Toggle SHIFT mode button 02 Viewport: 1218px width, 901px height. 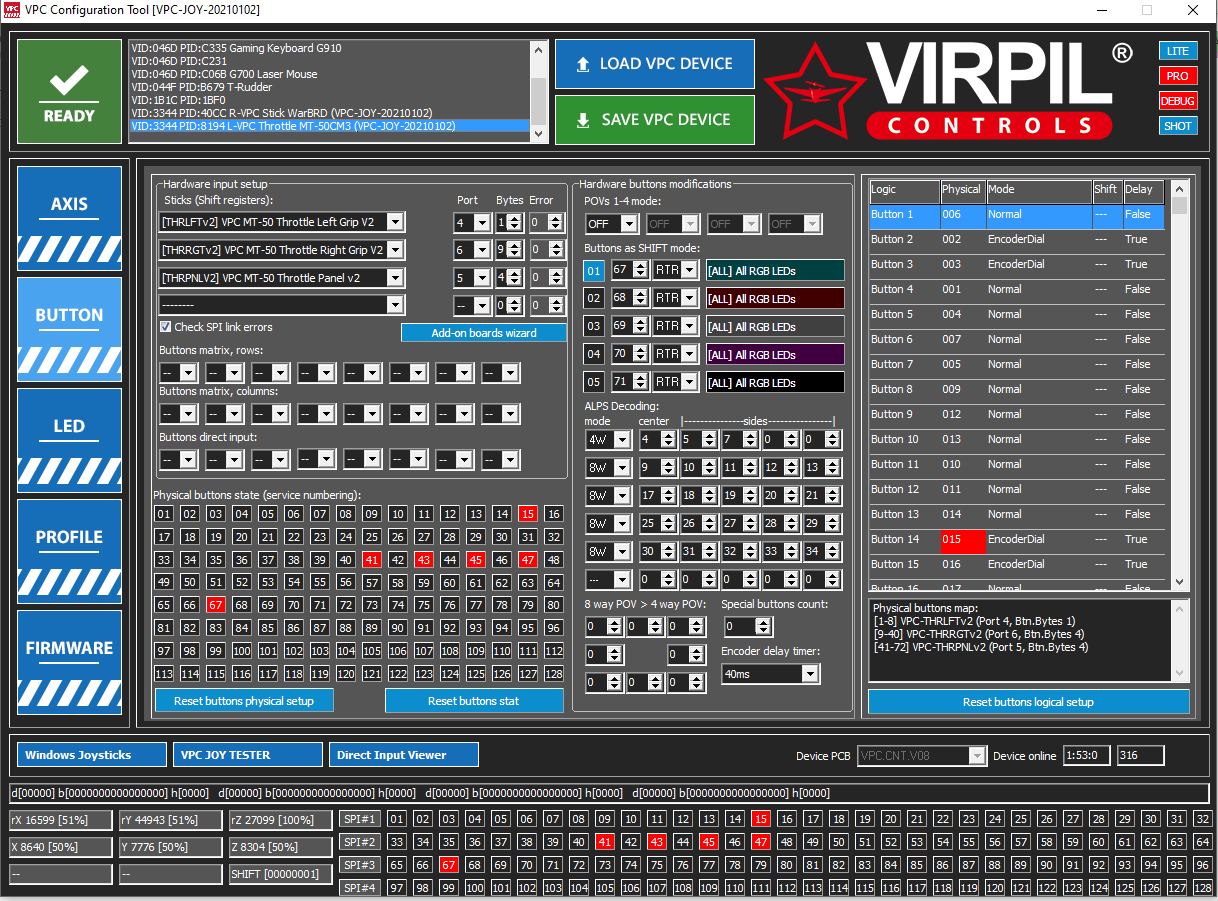(594, 298)
